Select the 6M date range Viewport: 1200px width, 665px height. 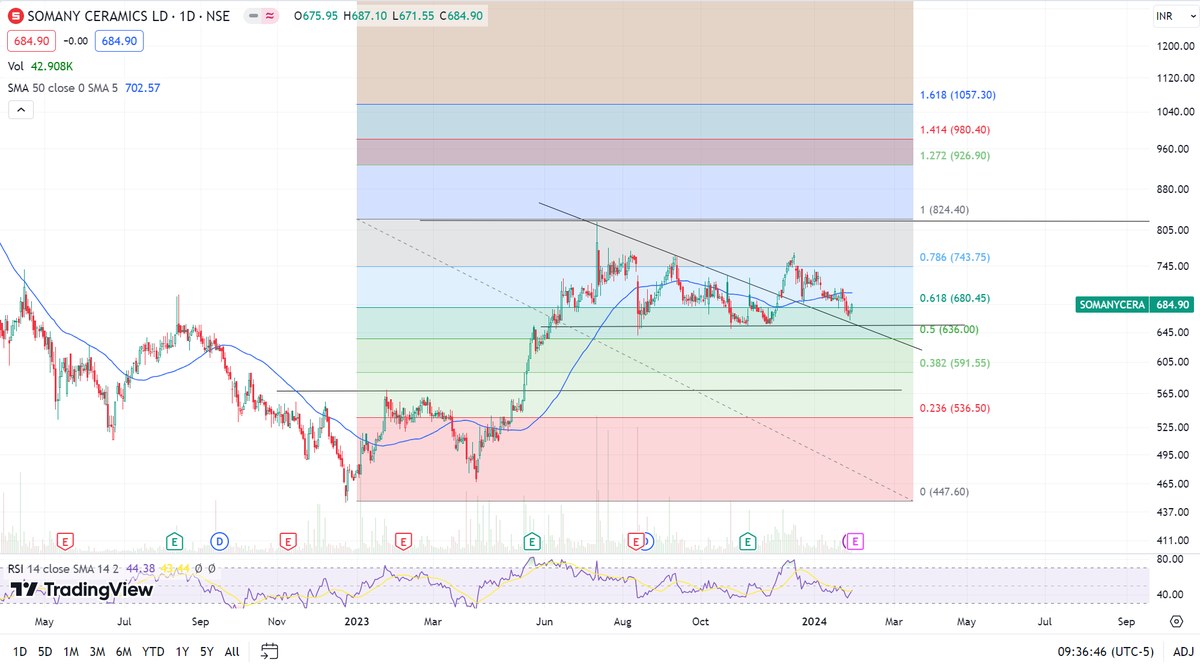(125, 651)
